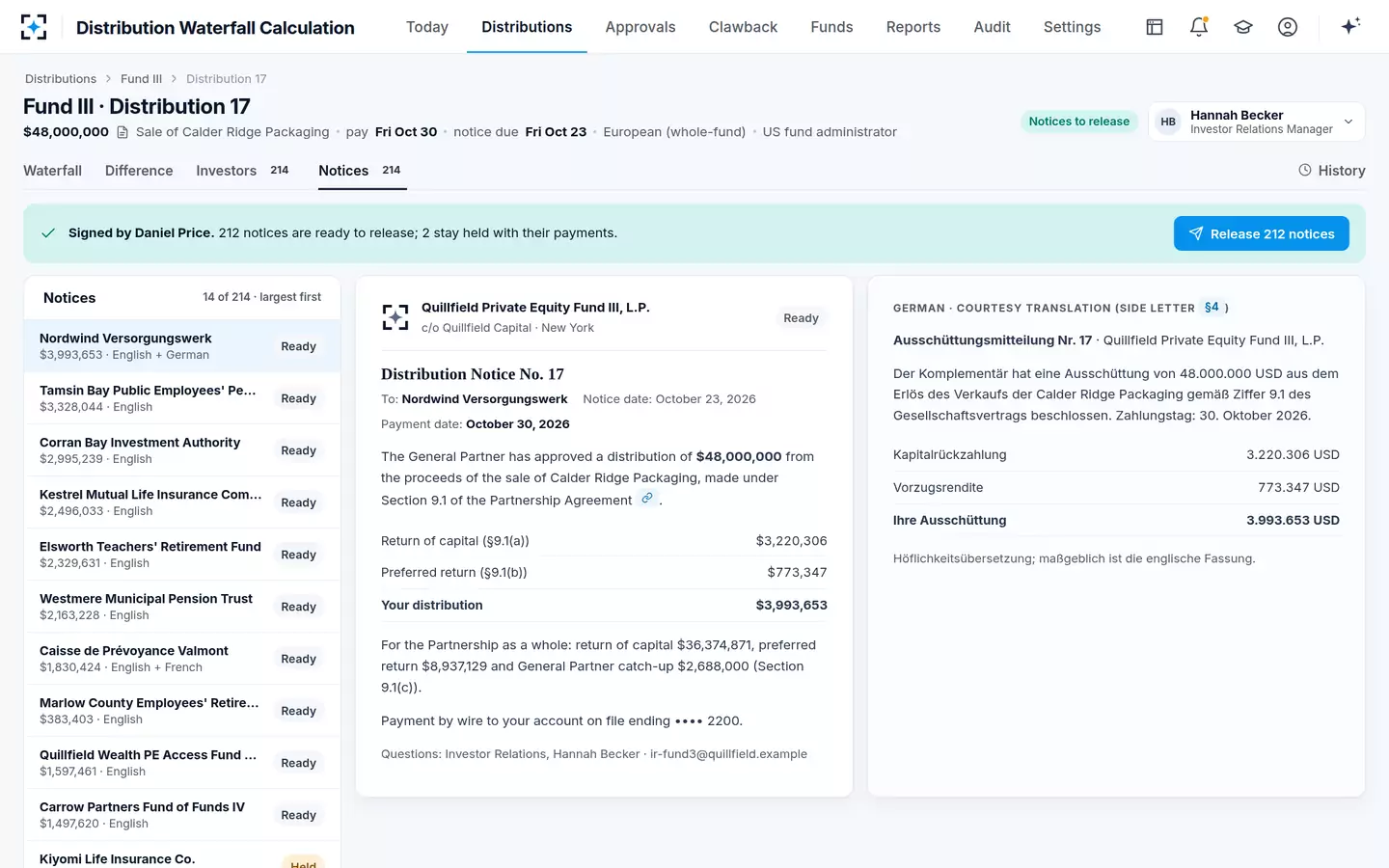Open the Caisse de Prévoyance Valmont notice
1389x868 pixels.
182,659
